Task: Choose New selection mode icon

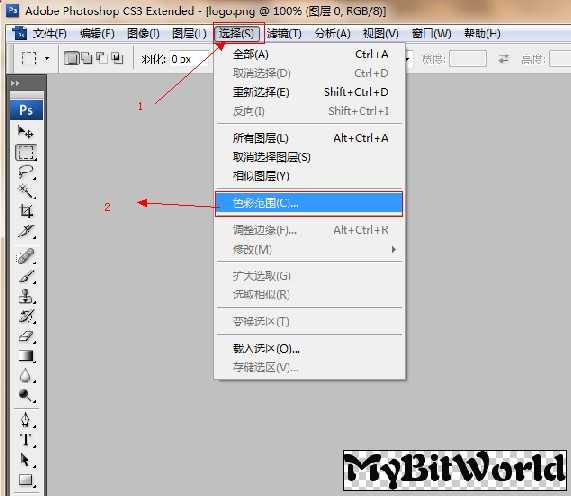Action: [71, 58]
